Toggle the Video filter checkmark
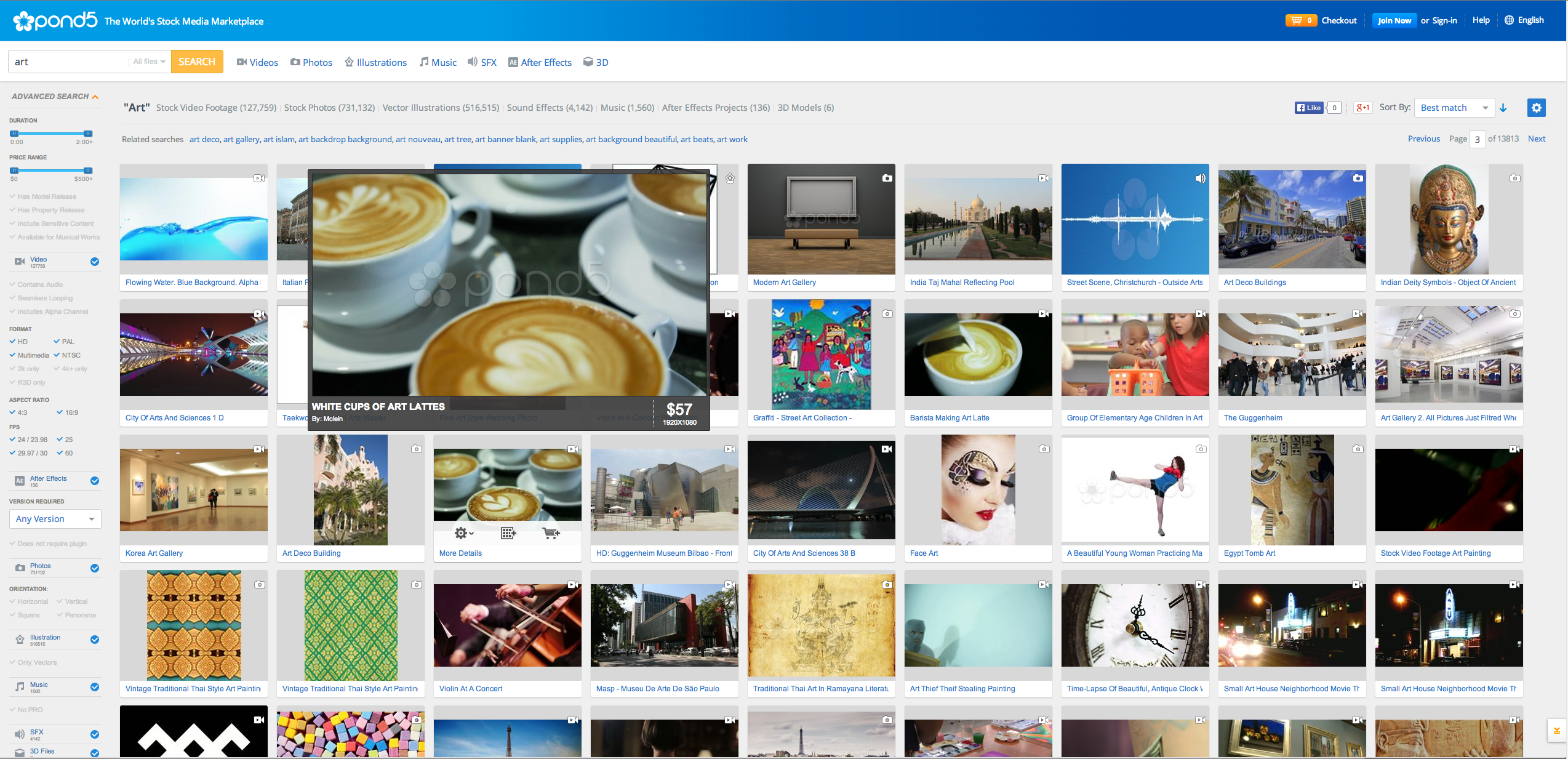This screenshot has width=1568, height=759. [x=95, y=262]
